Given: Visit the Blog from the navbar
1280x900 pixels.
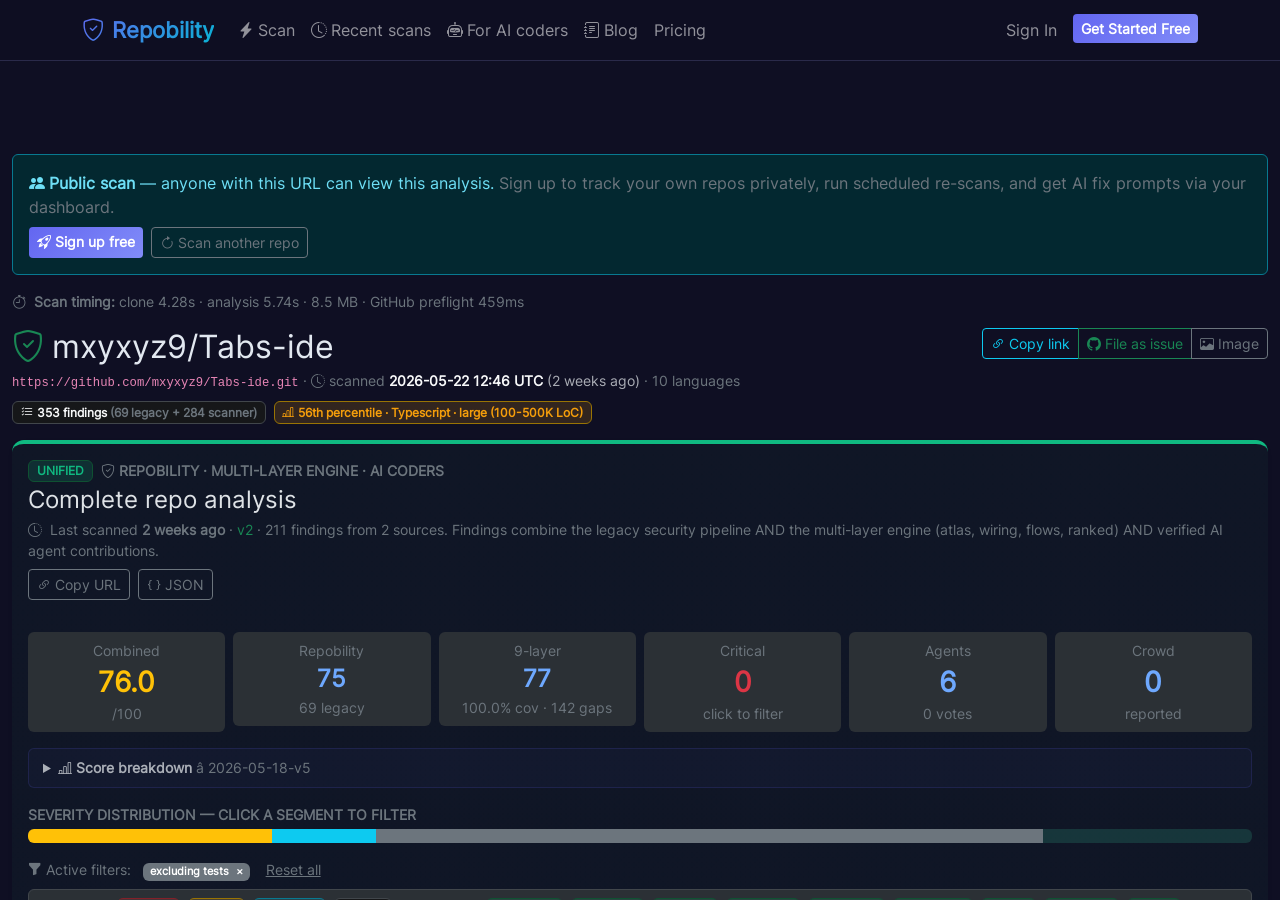Looking at the screenshot, I should coord(611,30).
